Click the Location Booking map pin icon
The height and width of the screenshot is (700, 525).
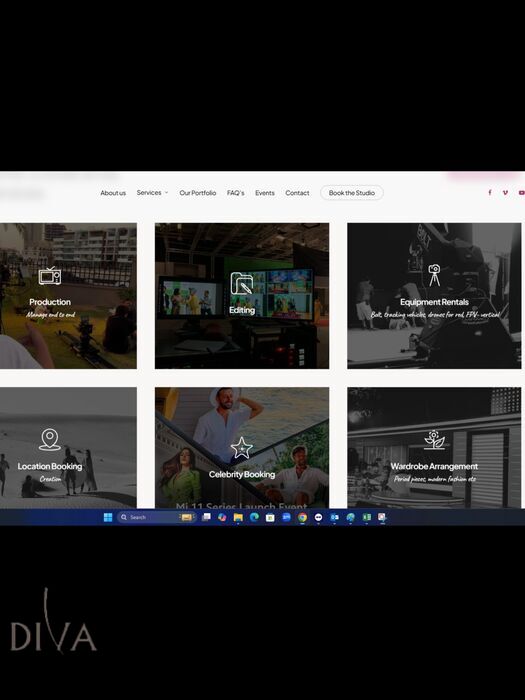(50, 440)
